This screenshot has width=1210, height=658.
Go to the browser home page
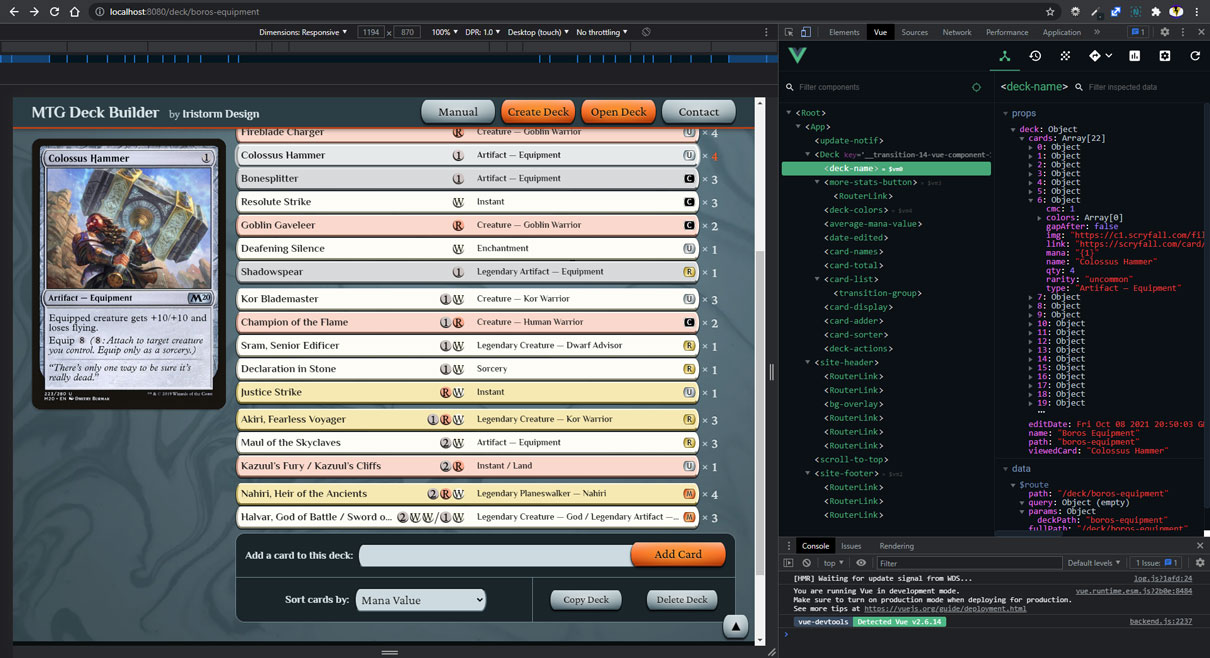(75, 12)
